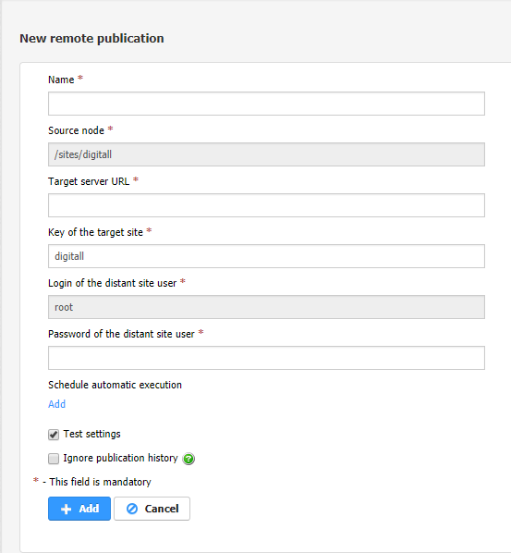
Task: Click the 'New remote publication' heading
Action: 92,38
